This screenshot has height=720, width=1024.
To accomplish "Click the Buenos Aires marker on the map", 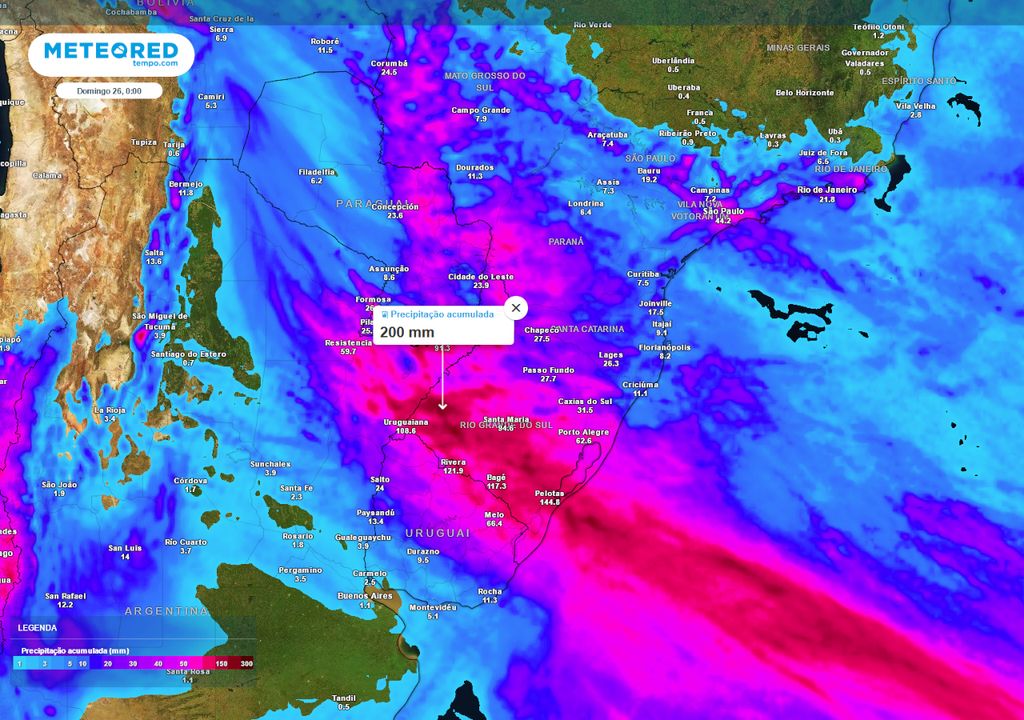I will 366,597.
